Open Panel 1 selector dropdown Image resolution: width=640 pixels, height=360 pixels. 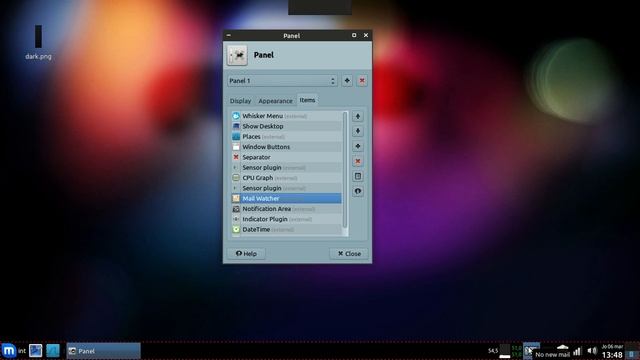coord(282,81)
